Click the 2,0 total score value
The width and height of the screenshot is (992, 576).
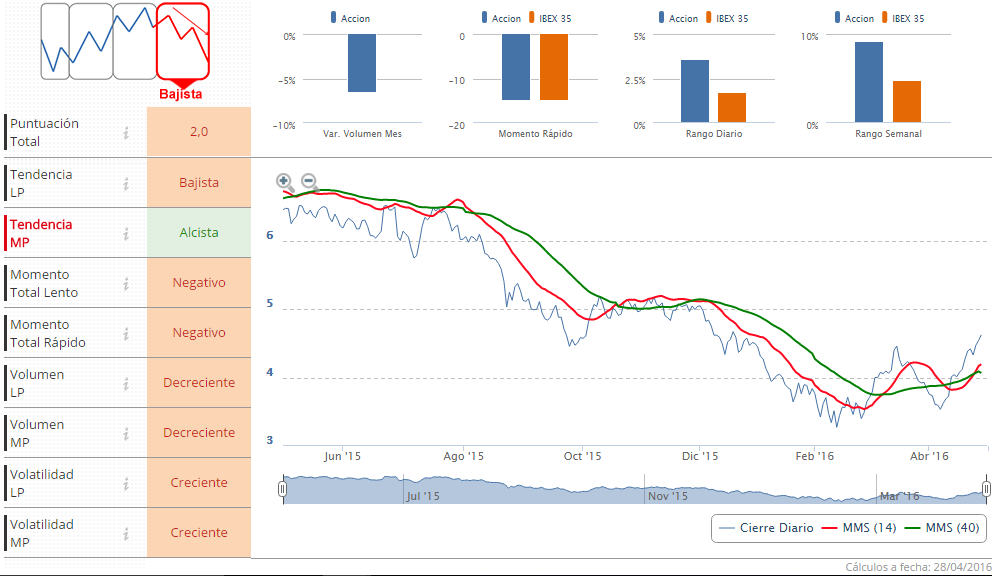[x=199, y=132]
